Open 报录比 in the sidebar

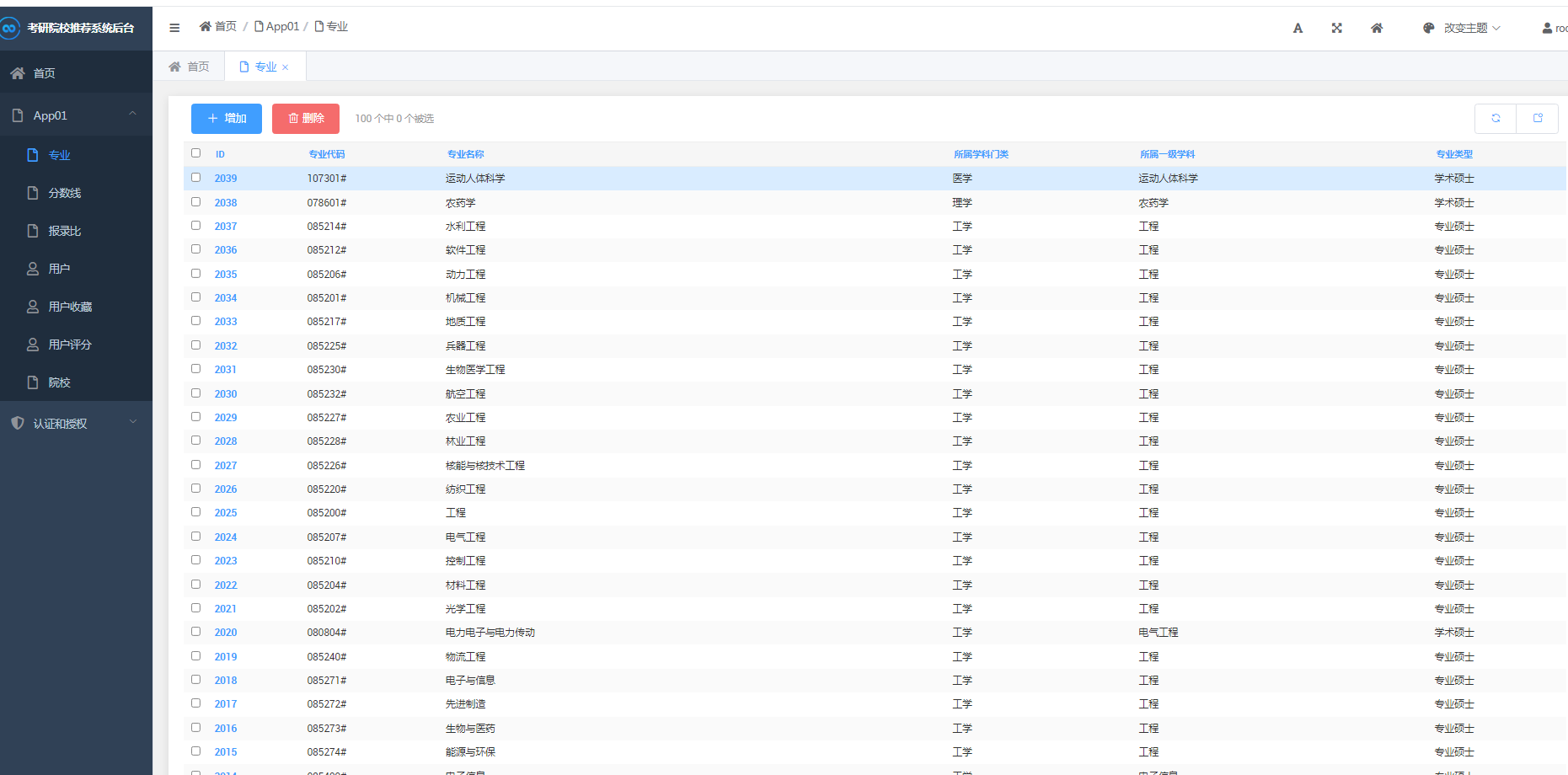tap(76, 231)
